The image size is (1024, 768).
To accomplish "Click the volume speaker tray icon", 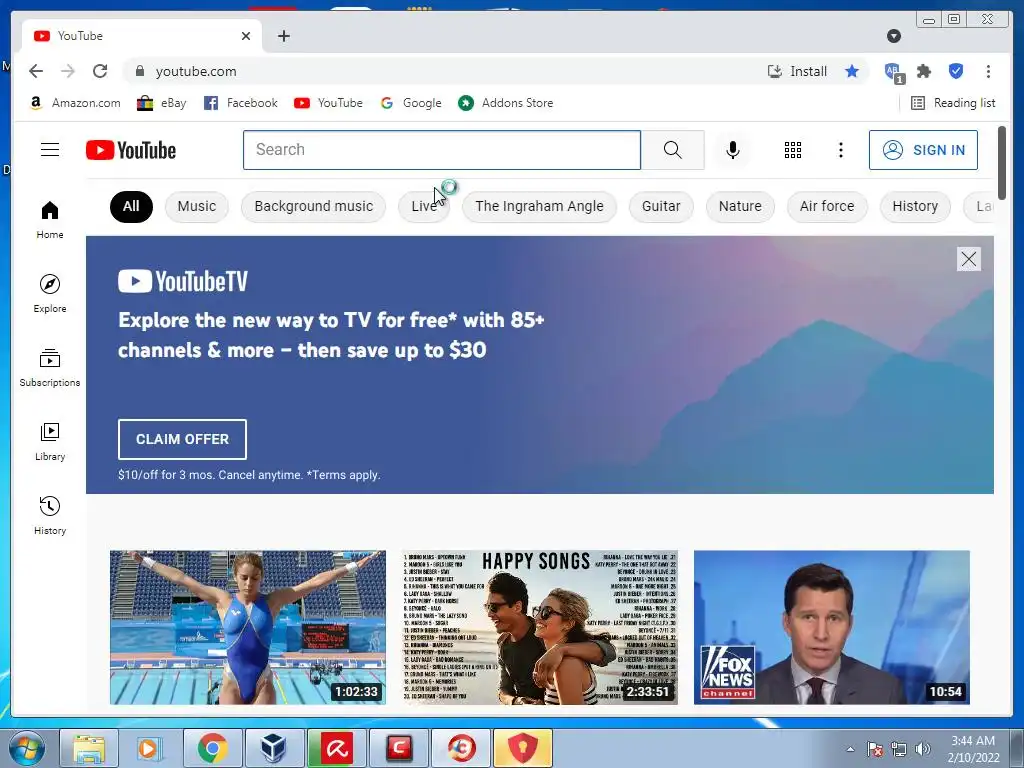I will pyautogui.click(x=922, y=749).
